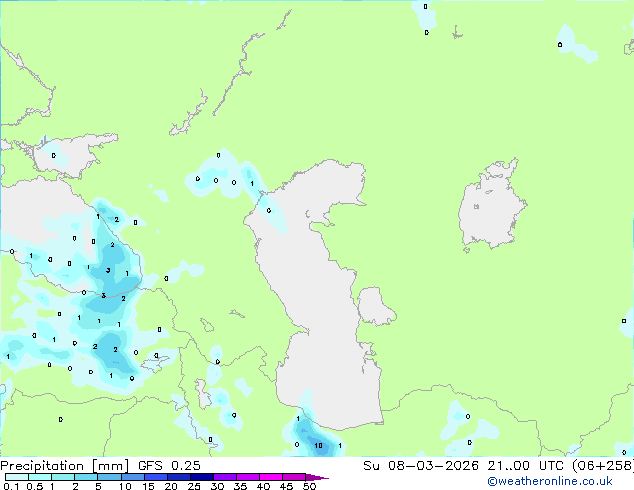
Task: Click the "21..00 UTC" time label
Action: 525,466
